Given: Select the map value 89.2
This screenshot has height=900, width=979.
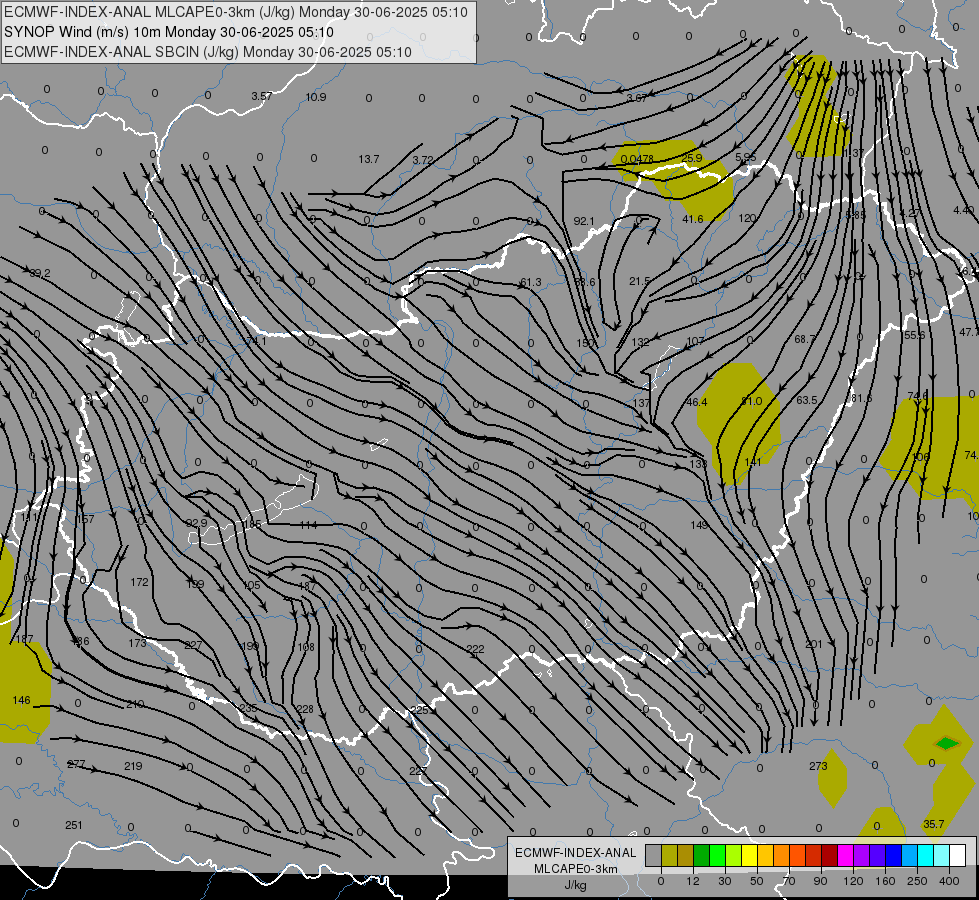Looking at the screenshot, I should pos(39,274).
